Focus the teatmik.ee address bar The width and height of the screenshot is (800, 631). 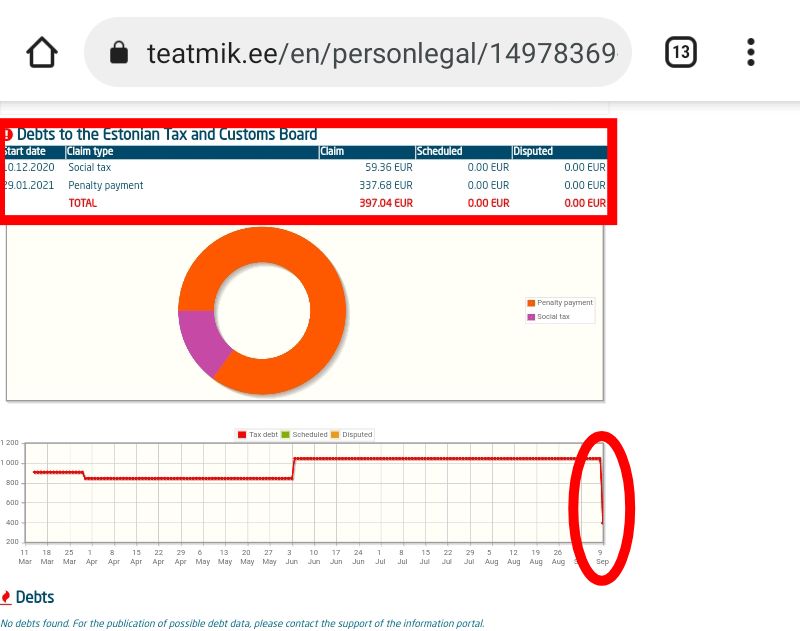pyautogui.click(x=358, y=52)
